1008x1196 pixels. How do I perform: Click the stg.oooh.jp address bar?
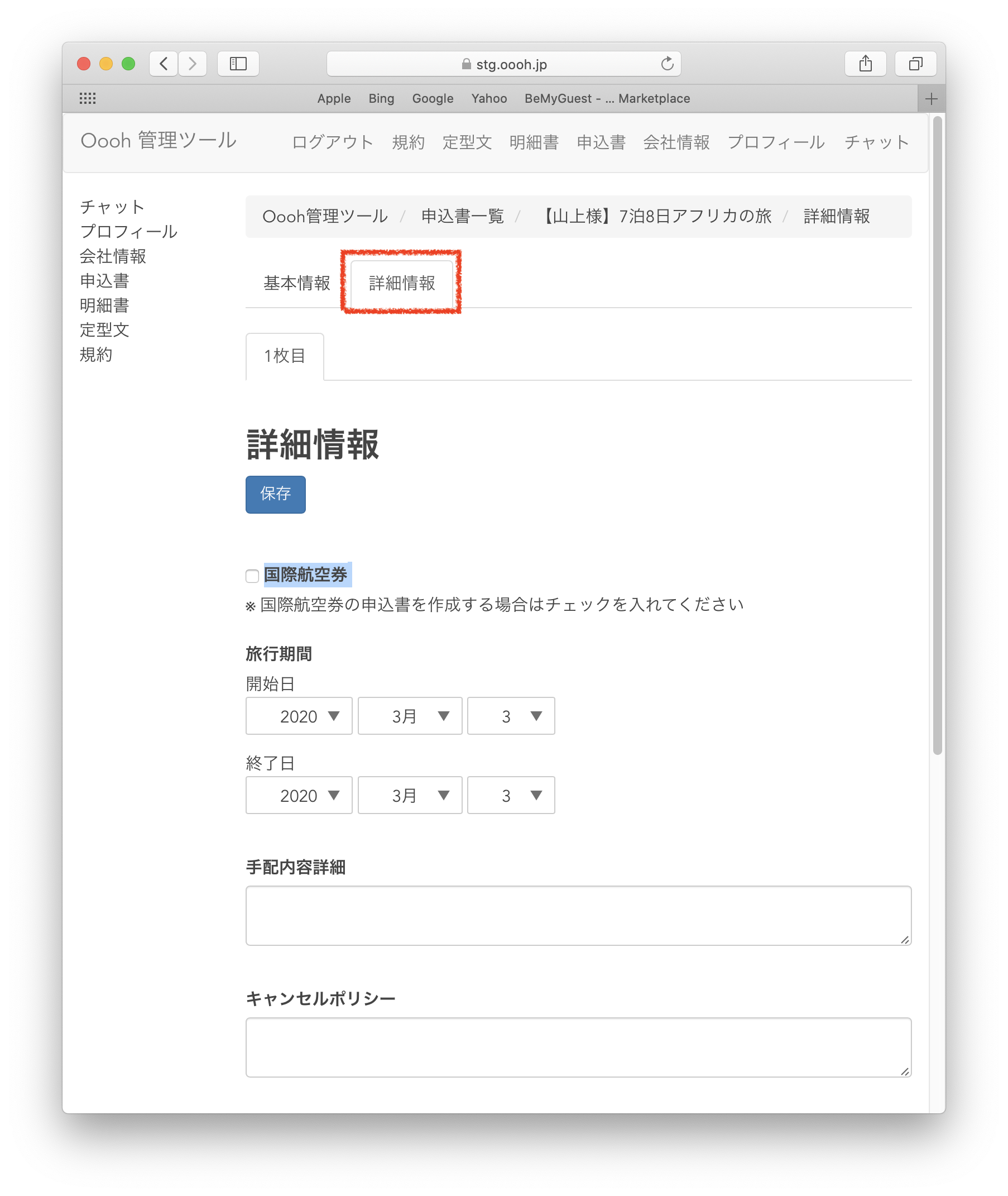point(503,64)
